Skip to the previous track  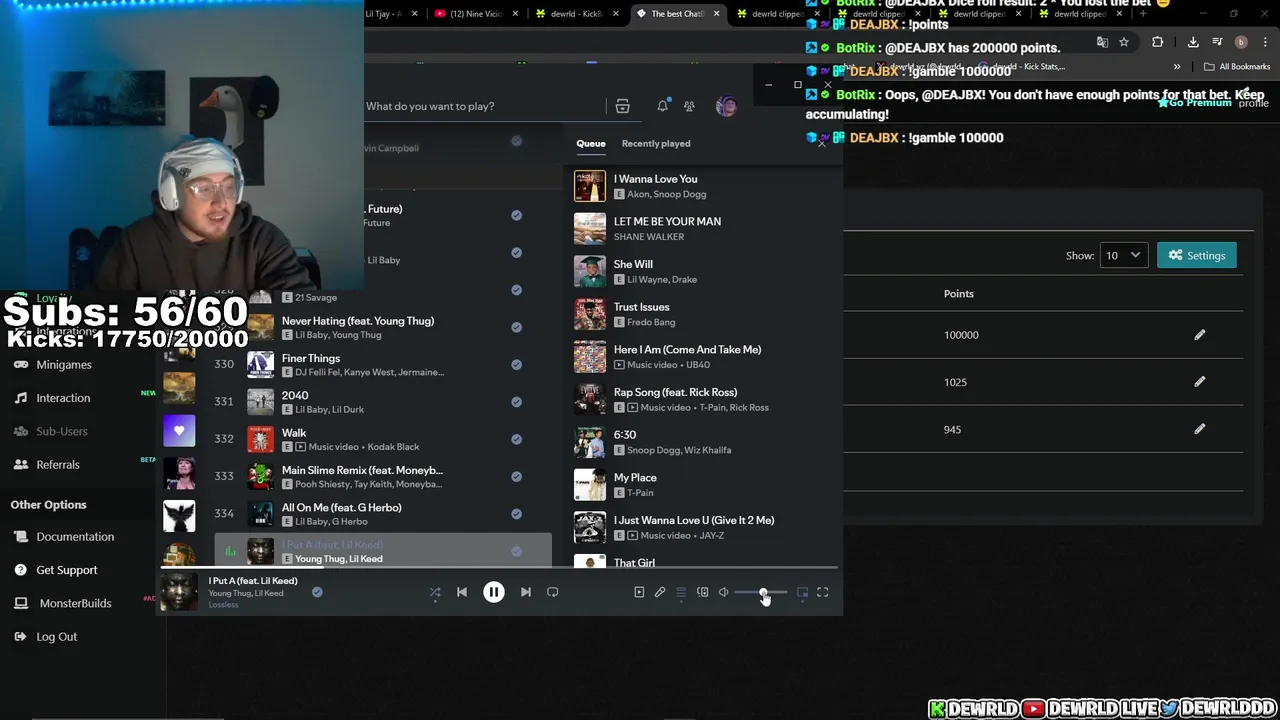coord(462,592)
